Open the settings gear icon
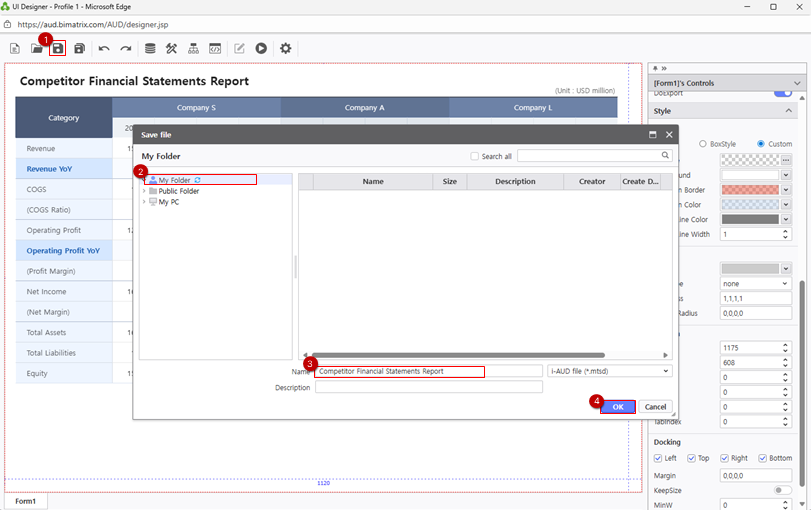 (286, 48)
